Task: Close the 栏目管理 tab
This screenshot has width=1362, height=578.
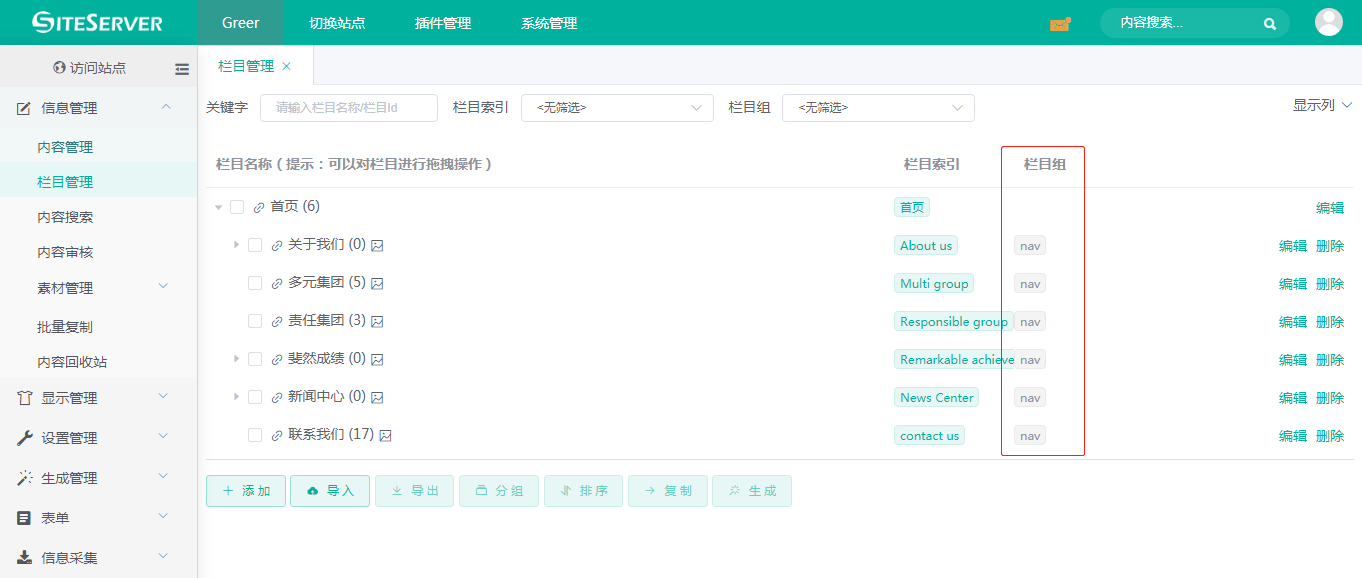Action: (x=286, y=66)
